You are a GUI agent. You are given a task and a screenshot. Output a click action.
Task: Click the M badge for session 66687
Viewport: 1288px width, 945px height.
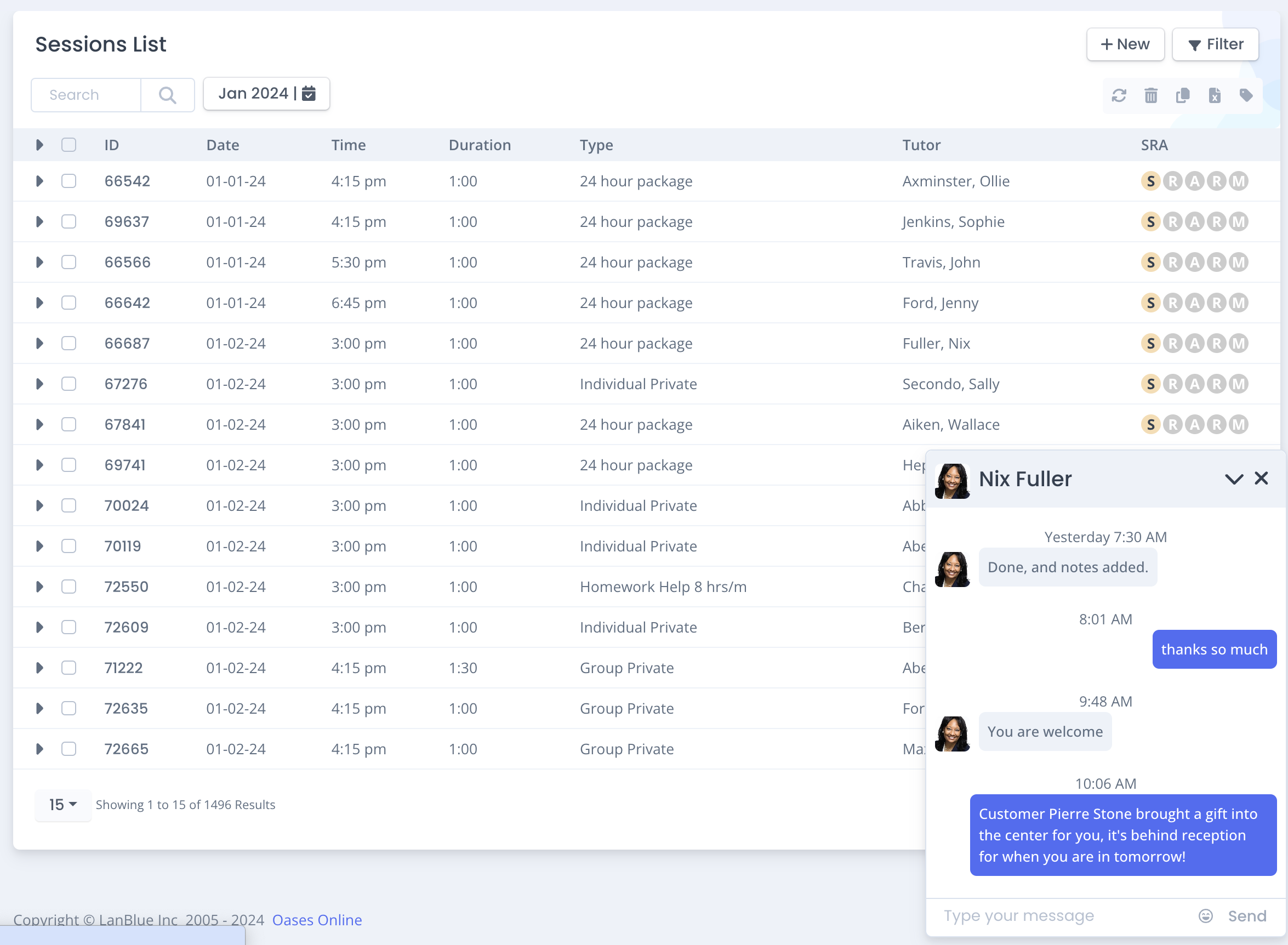1238,344
